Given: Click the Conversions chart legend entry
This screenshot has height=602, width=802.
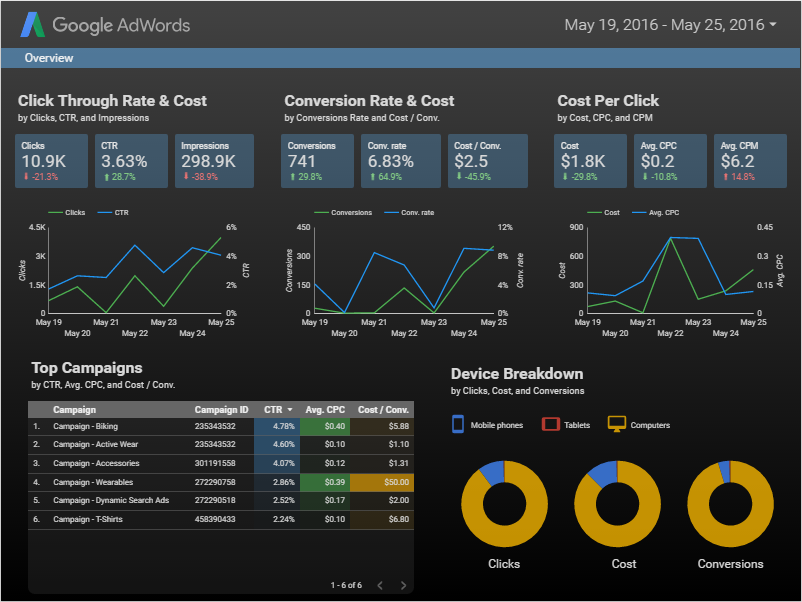Looking at the screenshot, I should (343, 212).
